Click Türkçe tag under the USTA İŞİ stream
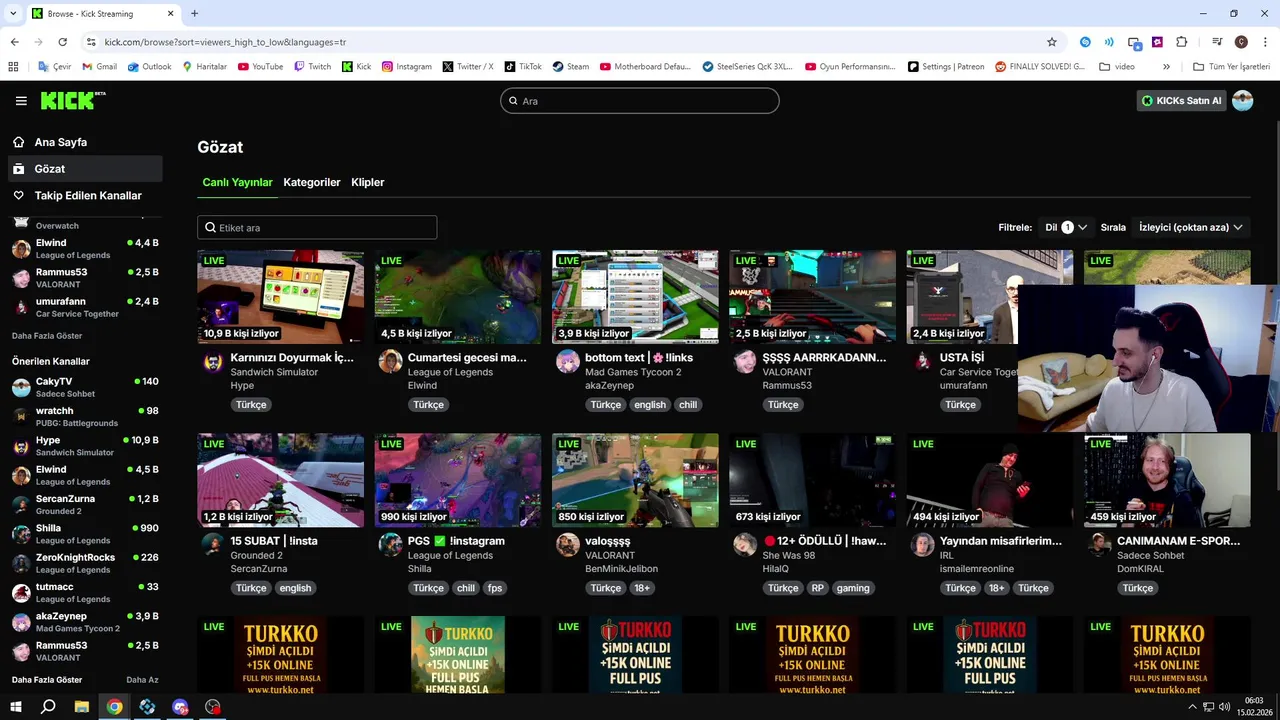This screenshot has height=720, width=1280. pyautogui.click(x=960, y=405)
